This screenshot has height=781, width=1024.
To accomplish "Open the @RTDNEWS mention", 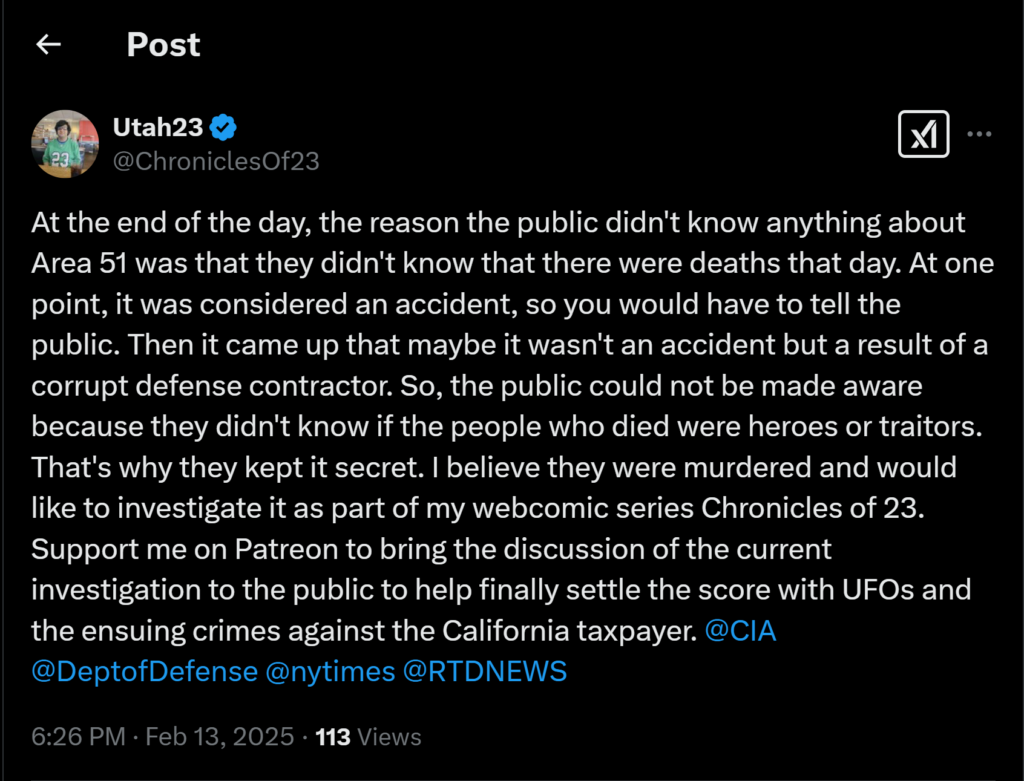I will [x=485, y=671].
